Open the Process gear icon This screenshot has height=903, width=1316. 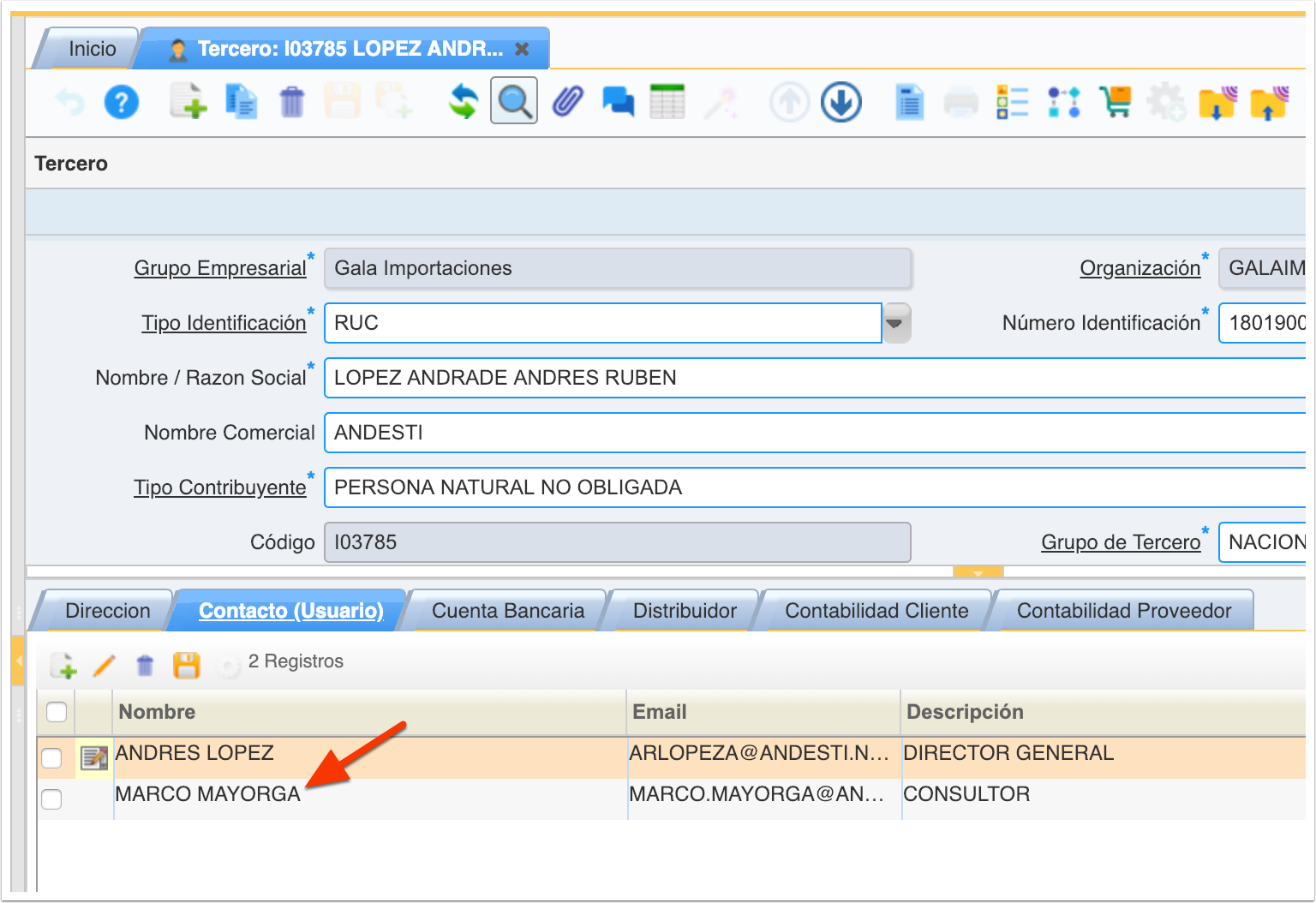(x=1166, y=102)
